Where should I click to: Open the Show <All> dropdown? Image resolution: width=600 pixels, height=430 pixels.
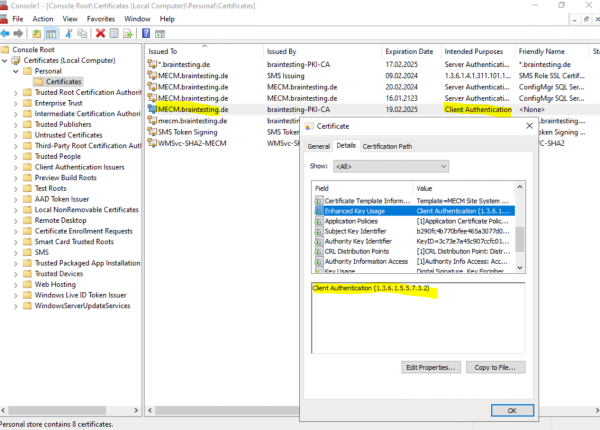(x=391, y=166)
